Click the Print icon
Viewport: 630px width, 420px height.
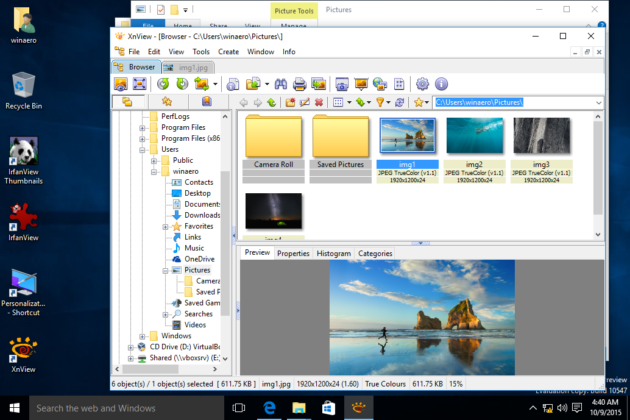(x=299, y=84)
